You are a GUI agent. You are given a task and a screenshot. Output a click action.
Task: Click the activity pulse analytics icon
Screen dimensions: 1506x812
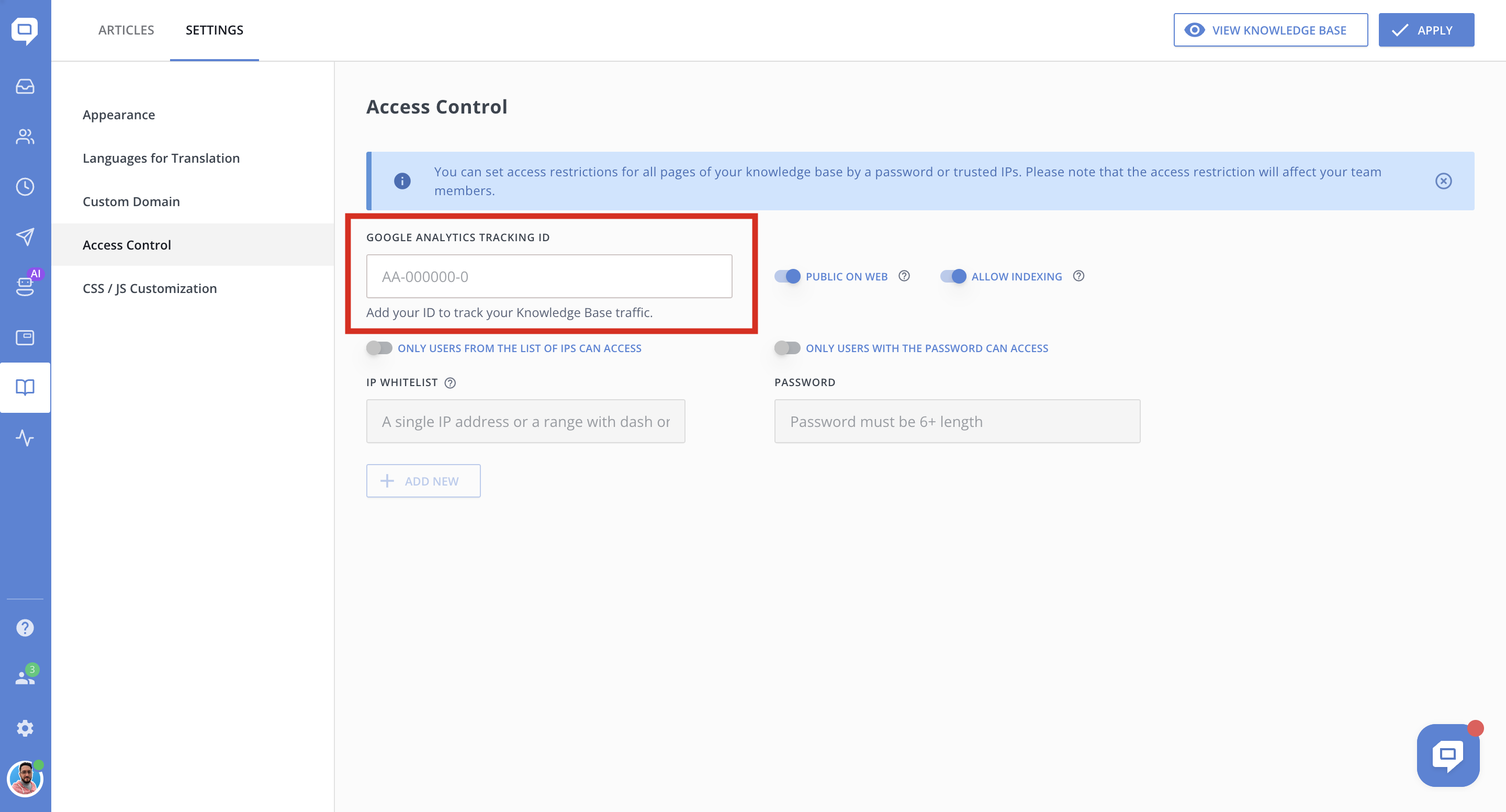pos(25,438)
